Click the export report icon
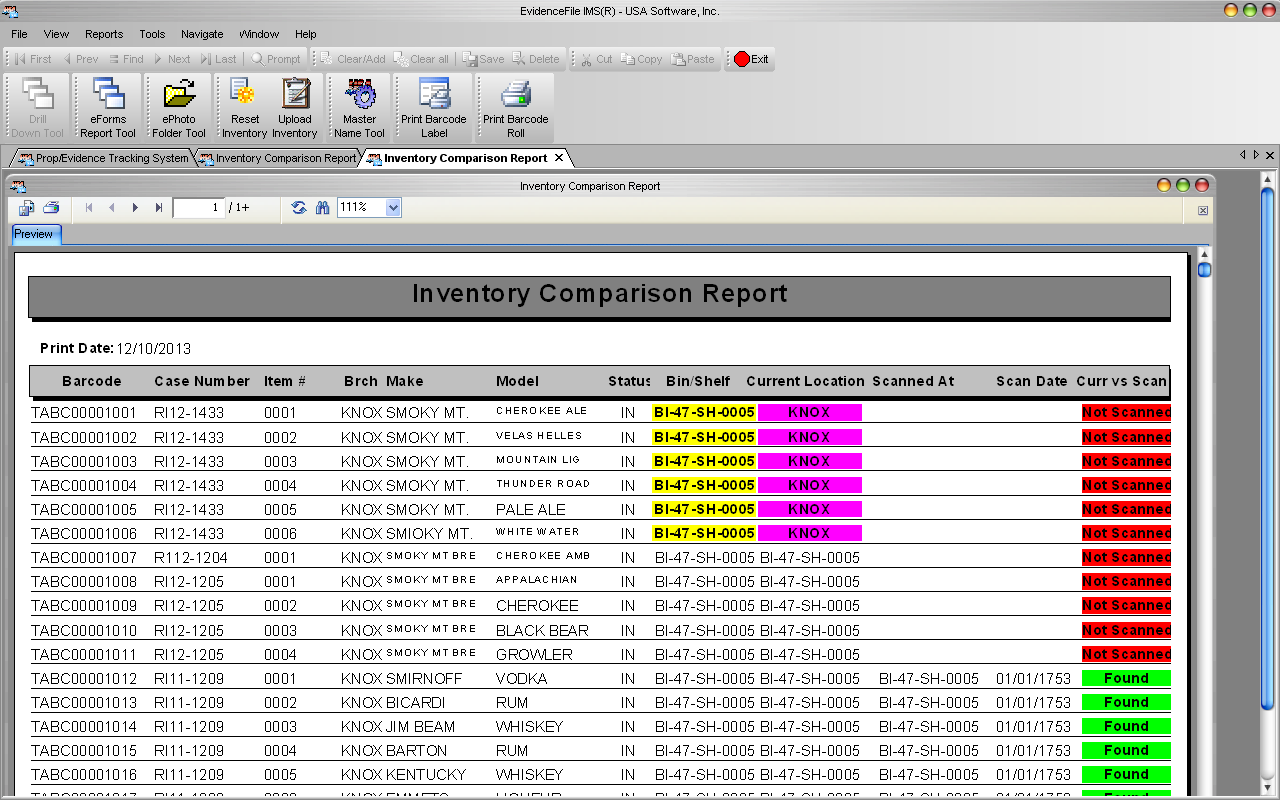The width and height of the screenshot is (1280, 800). [x=27, y=208]
